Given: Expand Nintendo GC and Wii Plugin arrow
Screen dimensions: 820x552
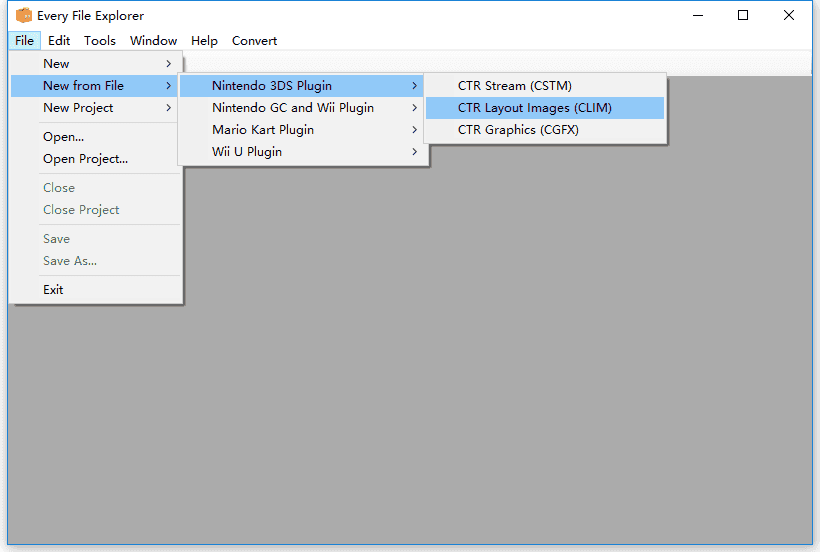Looking at the screenshot, I should [x=414, y=108].
